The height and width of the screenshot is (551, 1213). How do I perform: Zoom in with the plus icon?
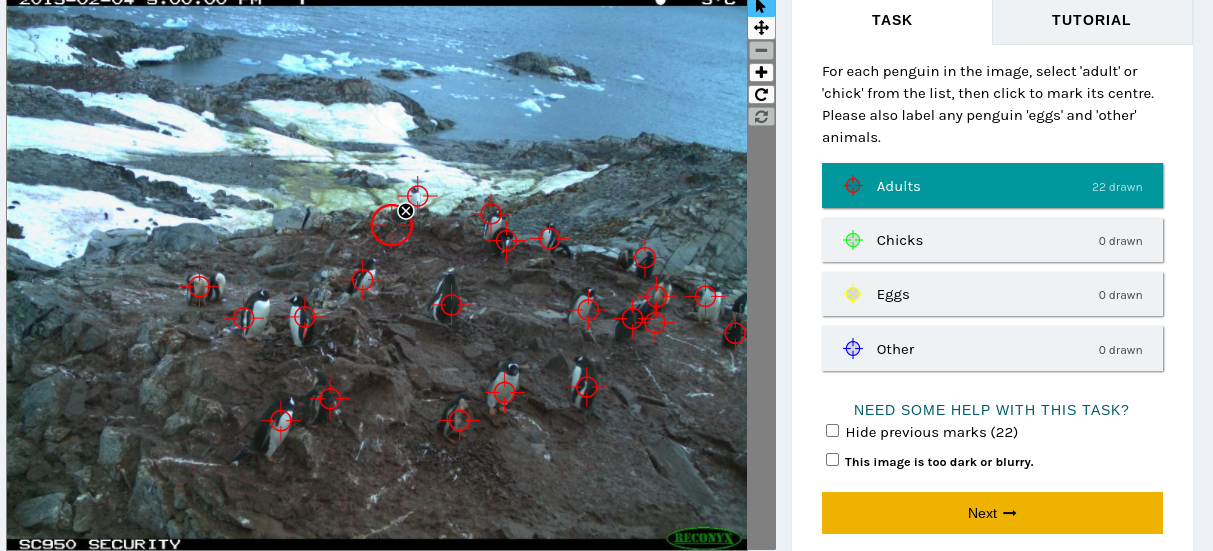(761, 72)
